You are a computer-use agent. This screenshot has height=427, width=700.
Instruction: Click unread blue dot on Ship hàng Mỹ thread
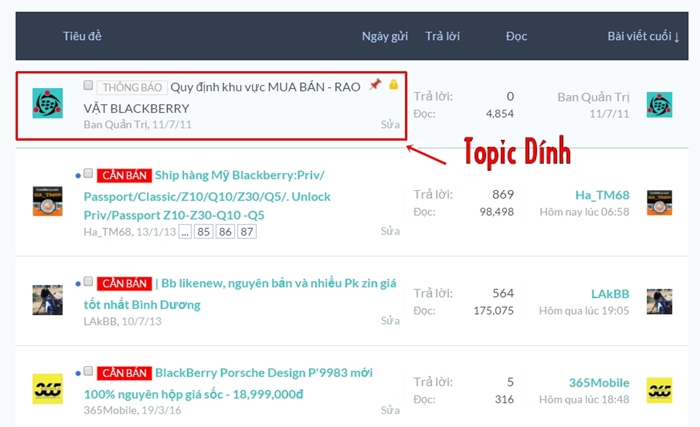tap(78, 176)
